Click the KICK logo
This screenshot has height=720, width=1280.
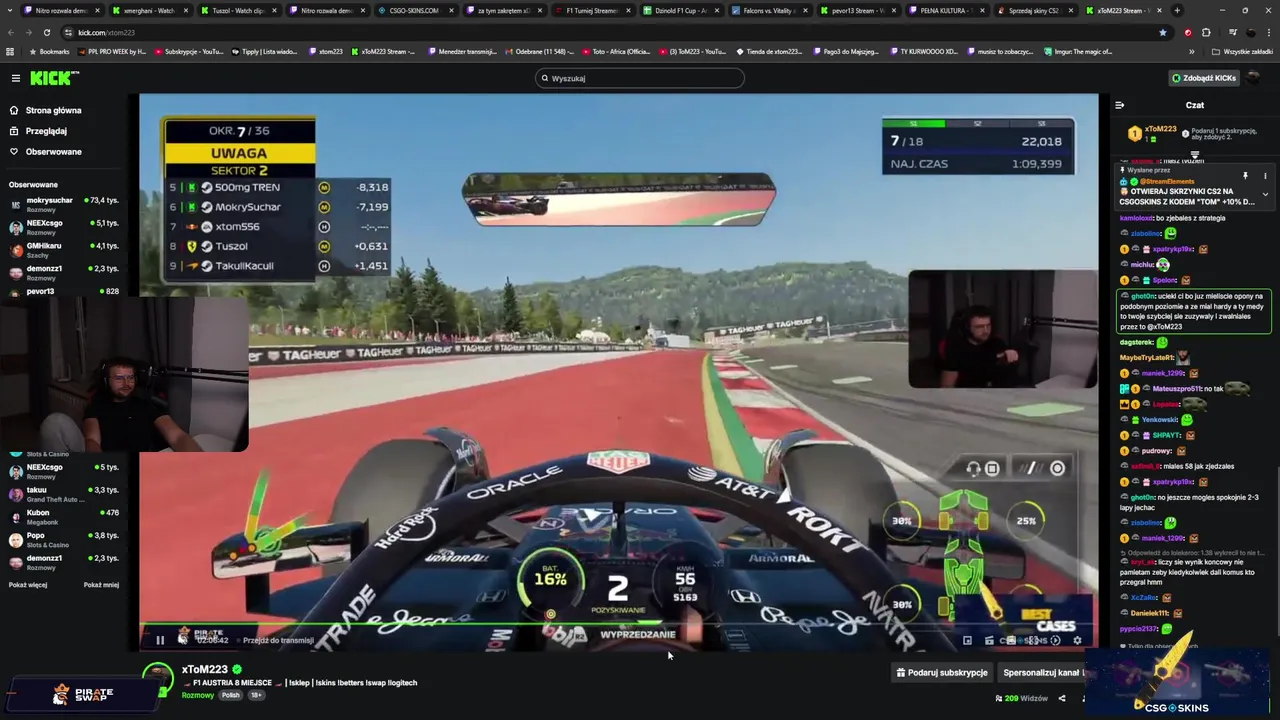pos(54,78)
